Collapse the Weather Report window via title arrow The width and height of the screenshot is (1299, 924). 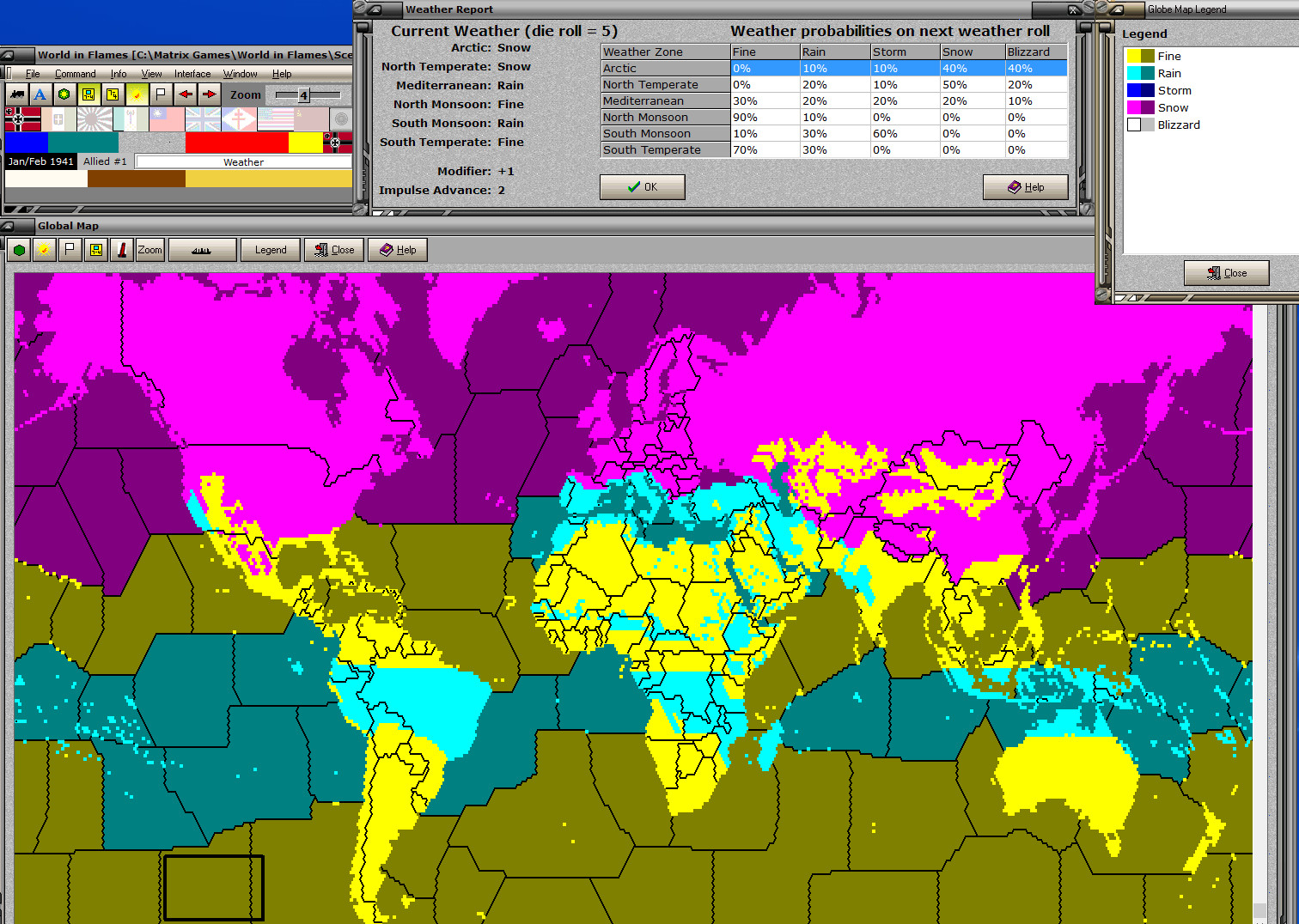(x=375, y=9)
